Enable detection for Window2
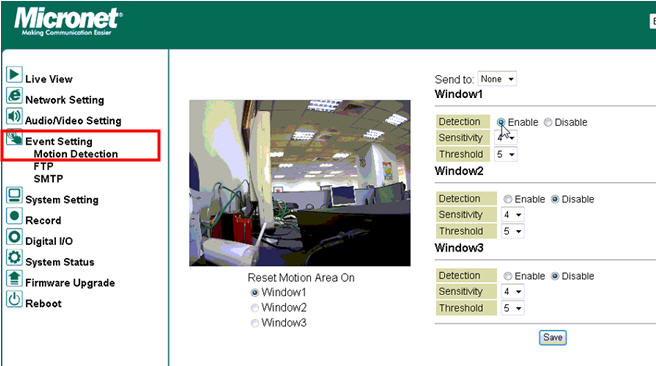The width and height of the screenshot is (656, 366). tap(507, 199)
